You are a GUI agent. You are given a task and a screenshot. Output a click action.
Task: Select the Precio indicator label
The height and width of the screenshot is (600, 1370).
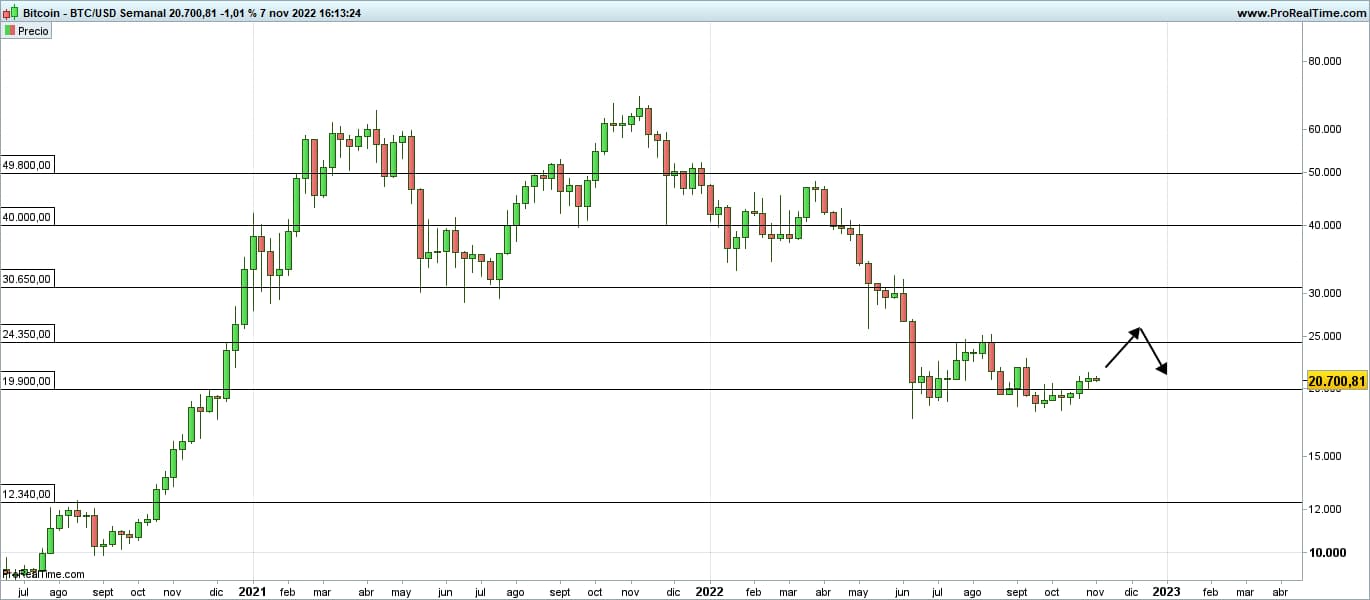[33, 31]
